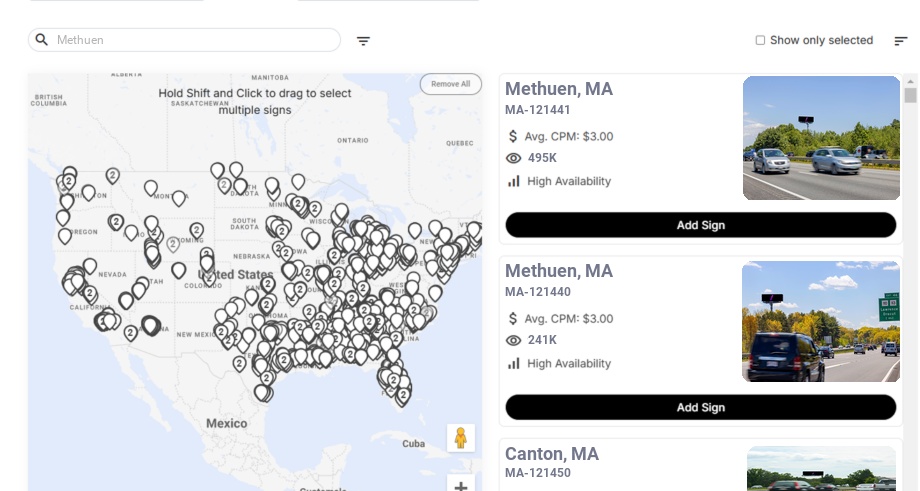Screen dimensions: 920x491
Task: Add Sign for Methuen MA-121441
Action: coord(700,225)
